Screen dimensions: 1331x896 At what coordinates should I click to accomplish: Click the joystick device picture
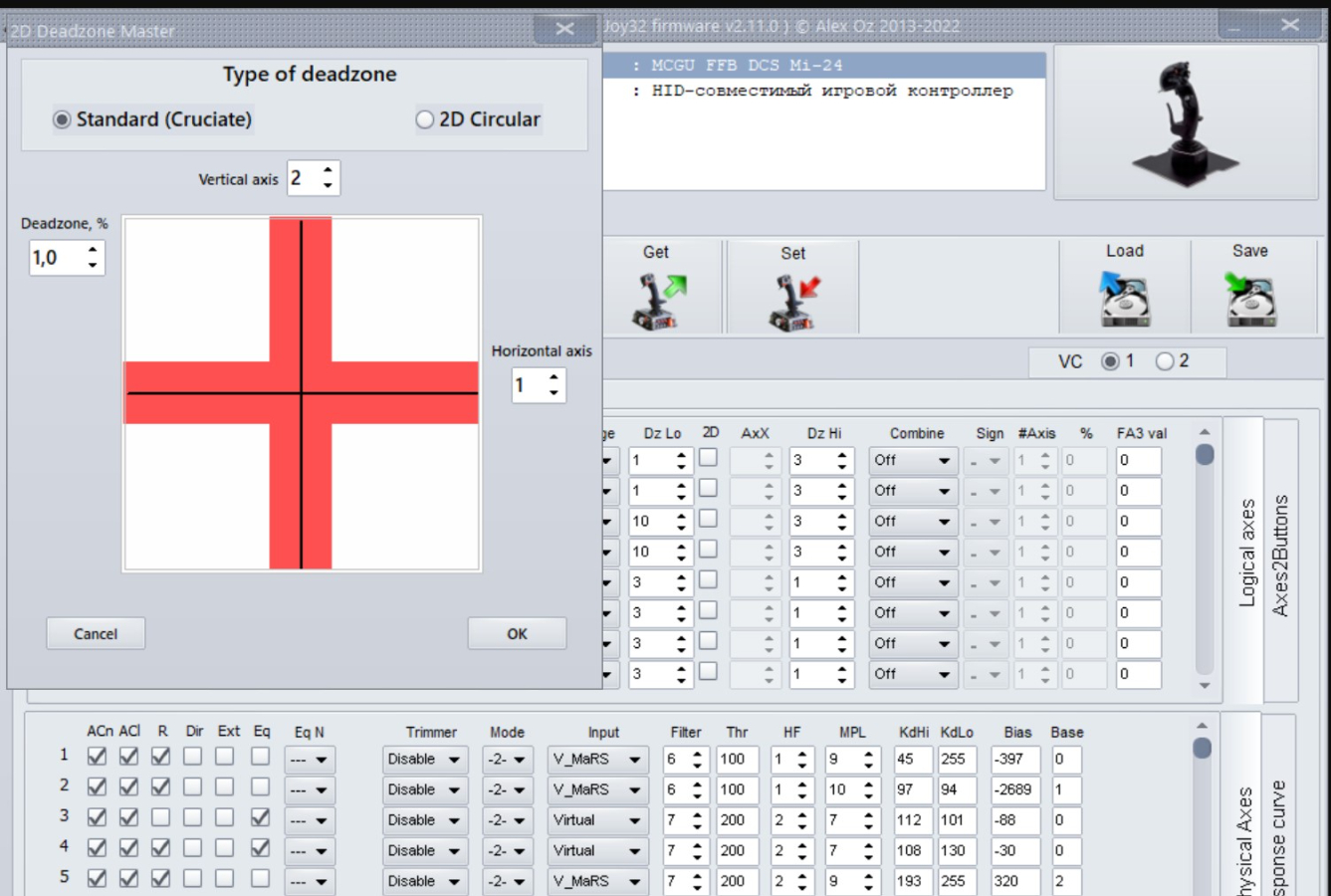[1185, 122]
